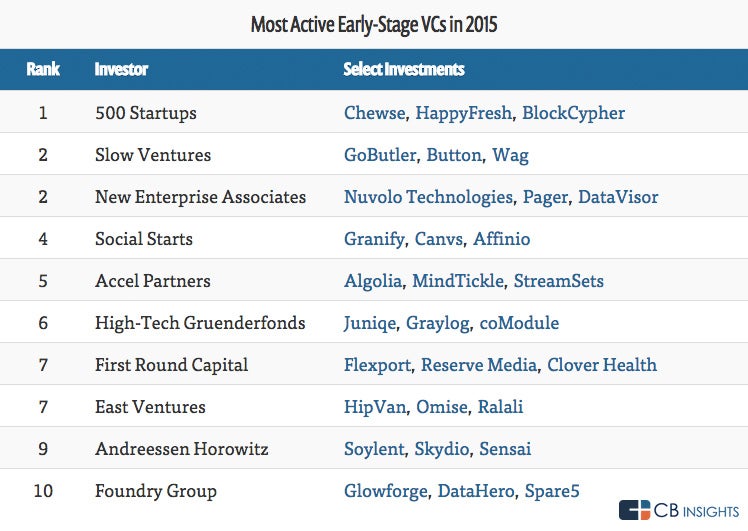This screenshot has height=531, width=748.
Task: Select the GoButler link
Action: point(380,155)
